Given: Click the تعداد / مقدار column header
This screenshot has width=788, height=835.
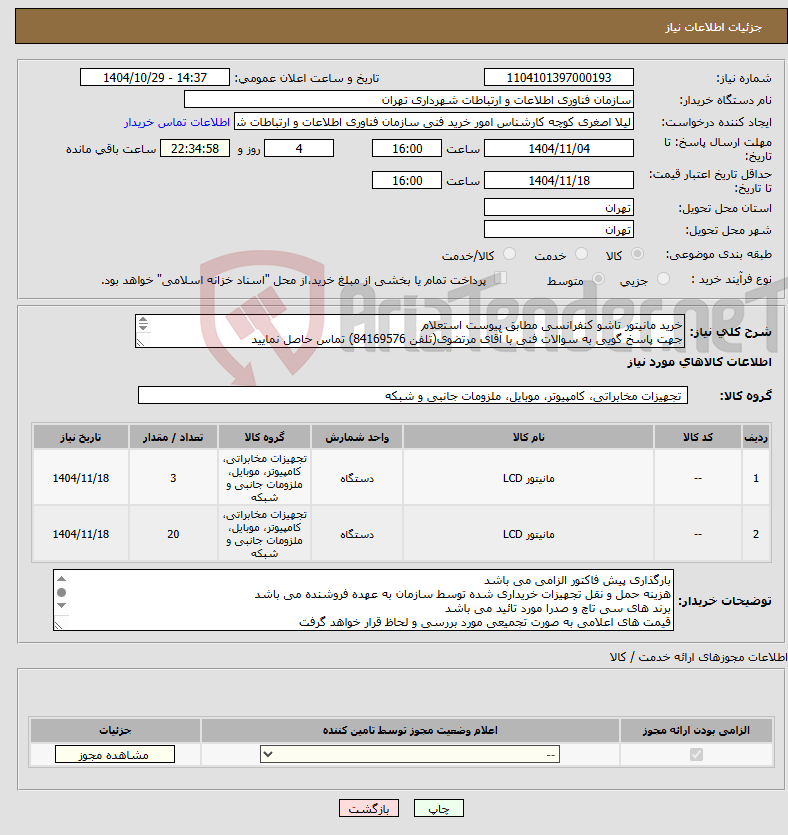Looking at the screenshot, I should pos(173,437).
